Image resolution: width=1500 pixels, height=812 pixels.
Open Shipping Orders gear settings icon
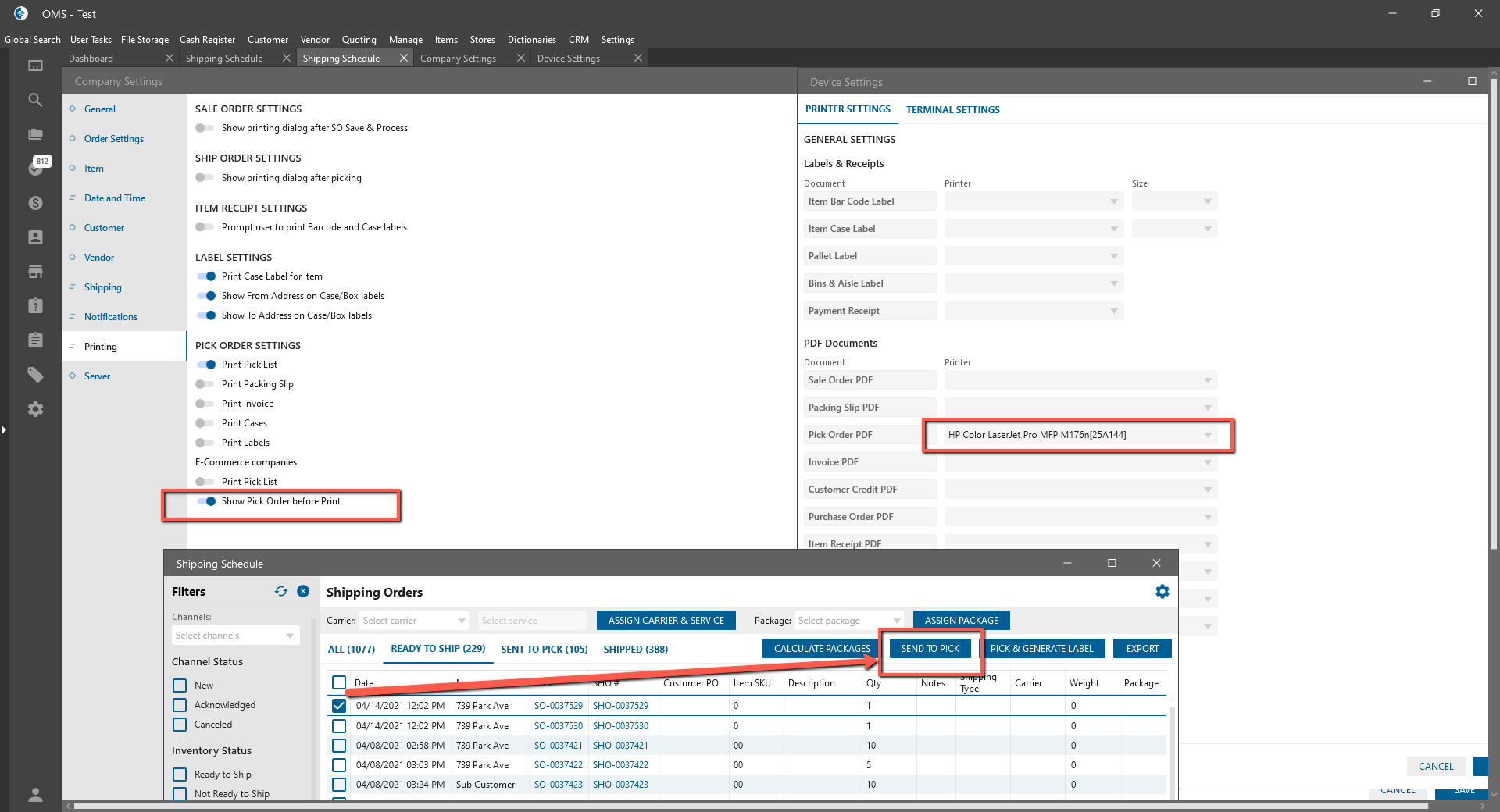click(x=1162, y=592)
